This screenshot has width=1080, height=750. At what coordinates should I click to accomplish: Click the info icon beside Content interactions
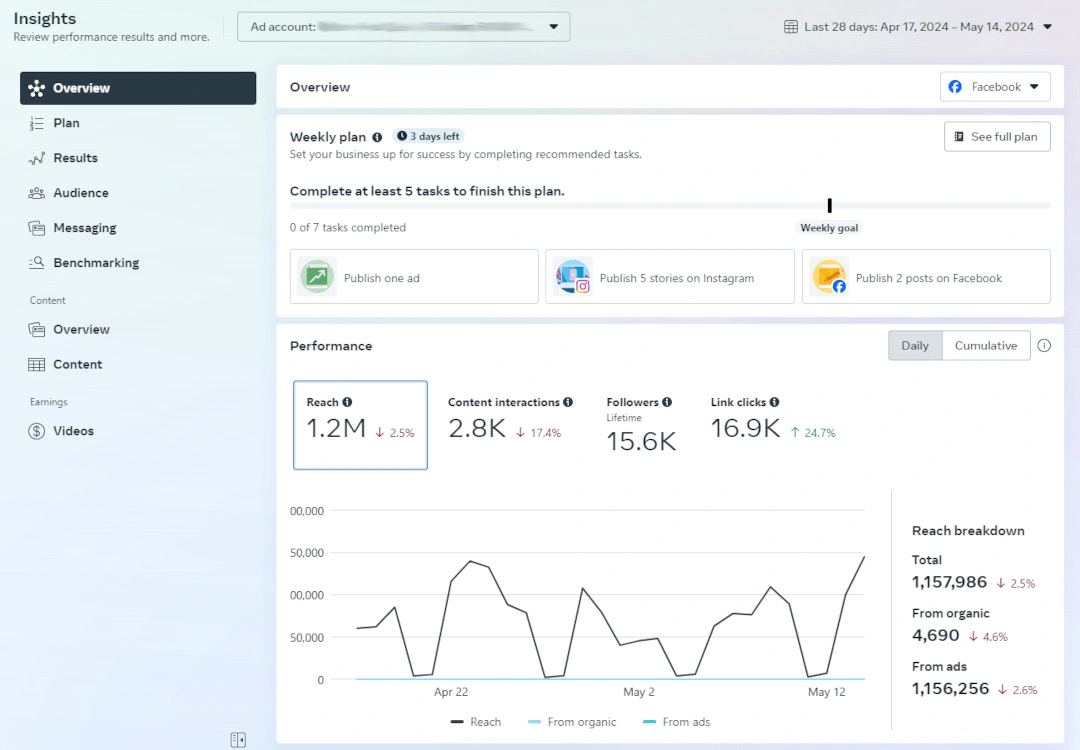pyautogui.click(x=568, y=402)
